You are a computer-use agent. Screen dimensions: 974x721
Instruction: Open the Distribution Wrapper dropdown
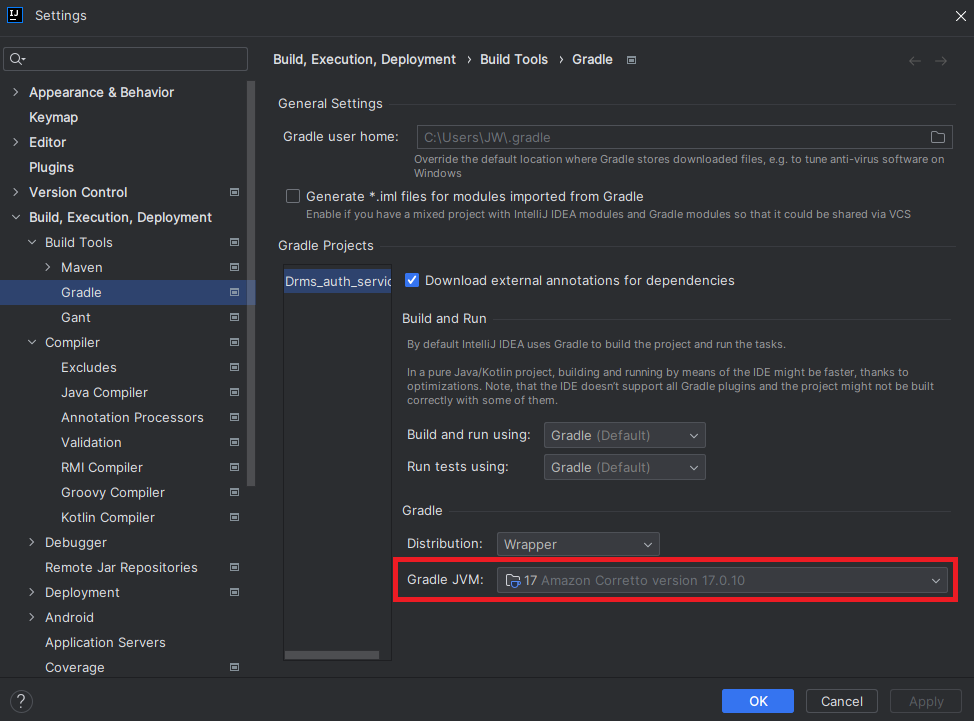pos(578,544)
